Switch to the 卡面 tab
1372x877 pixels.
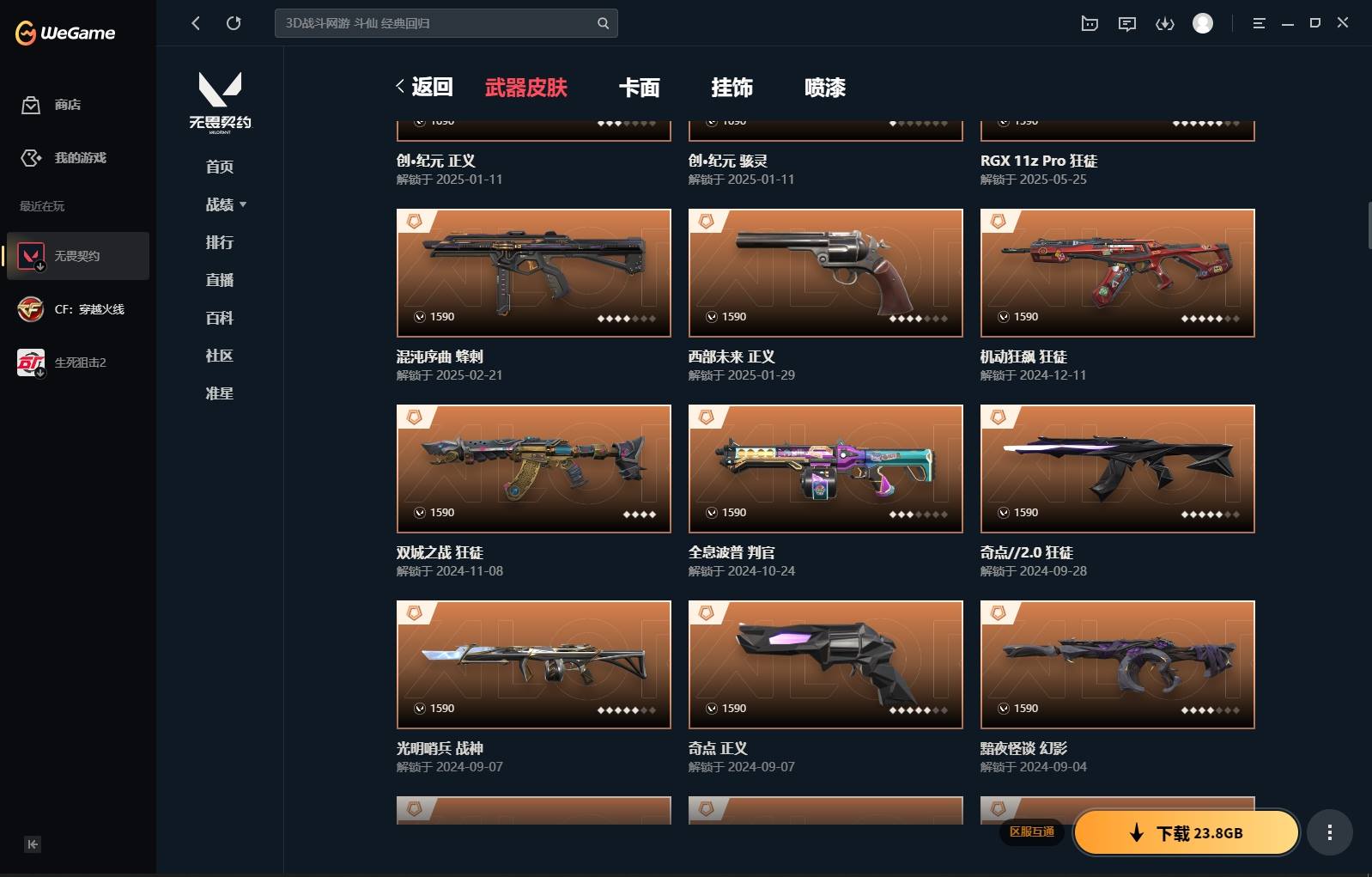(640, 88)
